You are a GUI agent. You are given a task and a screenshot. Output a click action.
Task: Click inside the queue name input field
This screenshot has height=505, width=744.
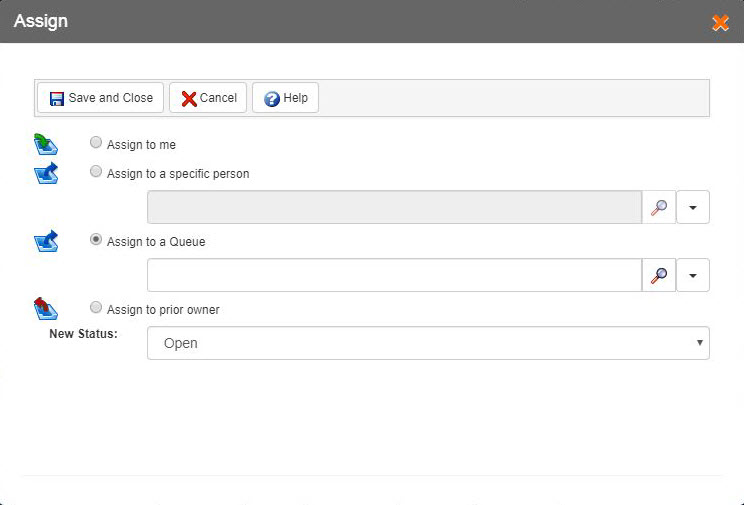point(394,275)
